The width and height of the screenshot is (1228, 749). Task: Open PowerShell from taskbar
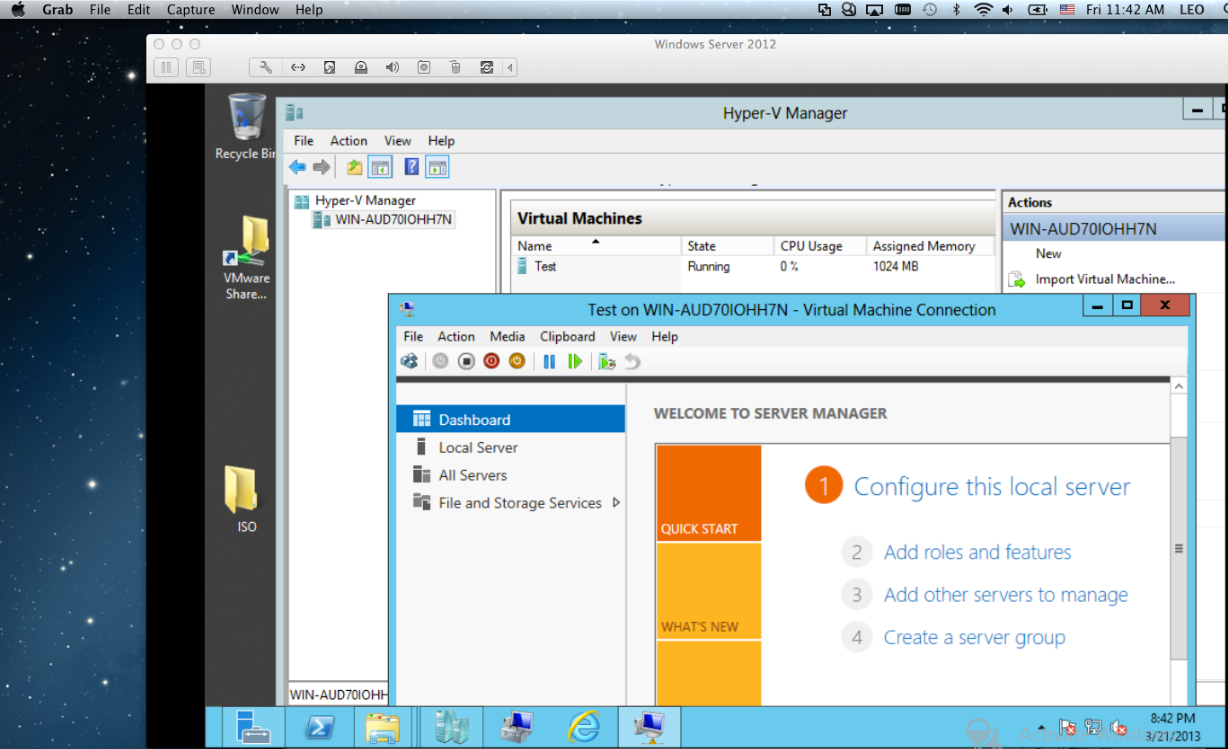click(x=320, y=727)
